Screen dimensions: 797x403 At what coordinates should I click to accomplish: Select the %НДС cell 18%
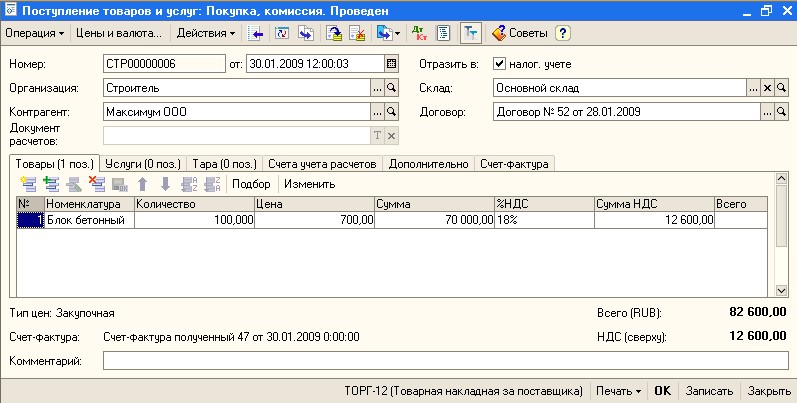pos(544,220)
